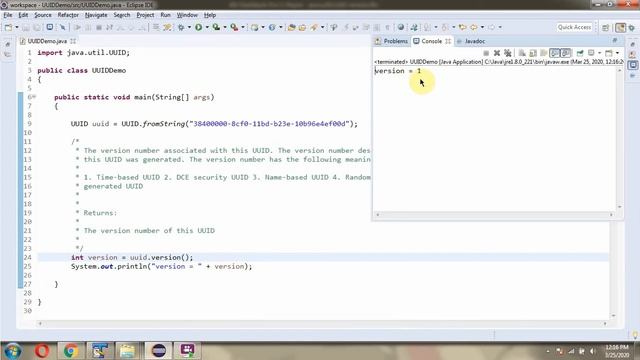Click the editor horizontal scrollbar
The height and width of the screenshot is (360, 640).
tap(322, 323)
